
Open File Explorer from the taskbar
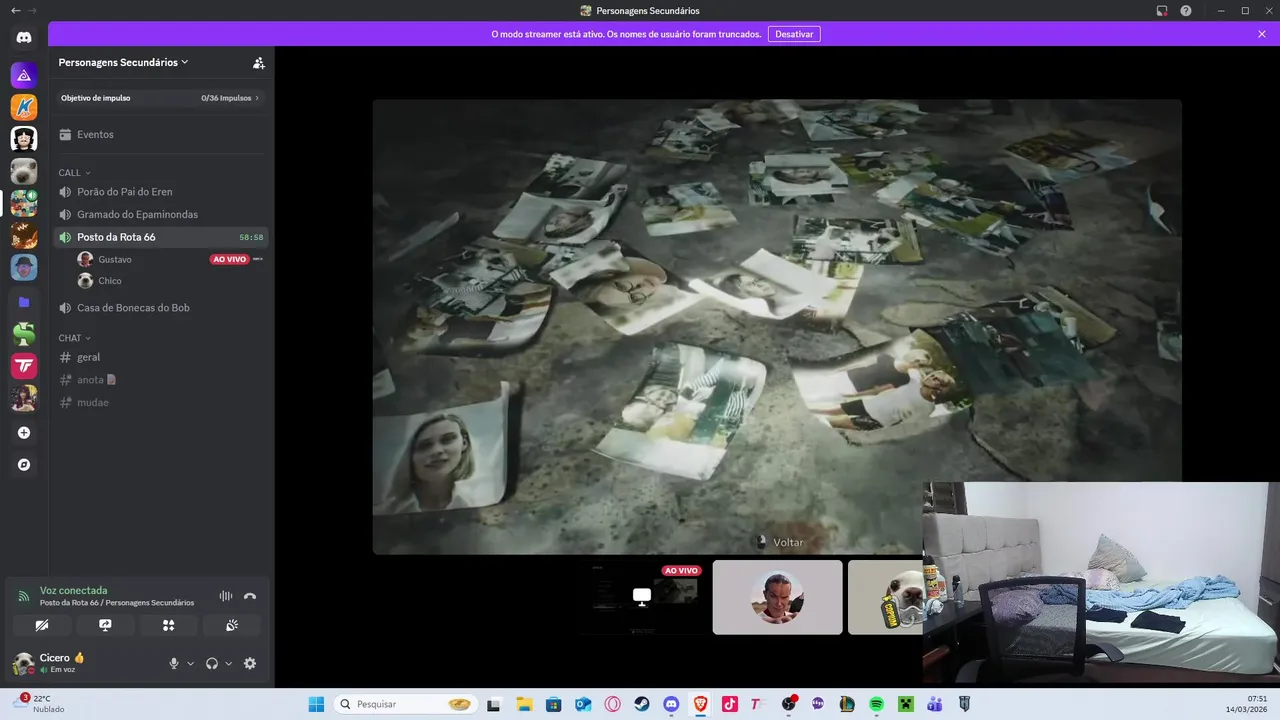click(524, 704)
